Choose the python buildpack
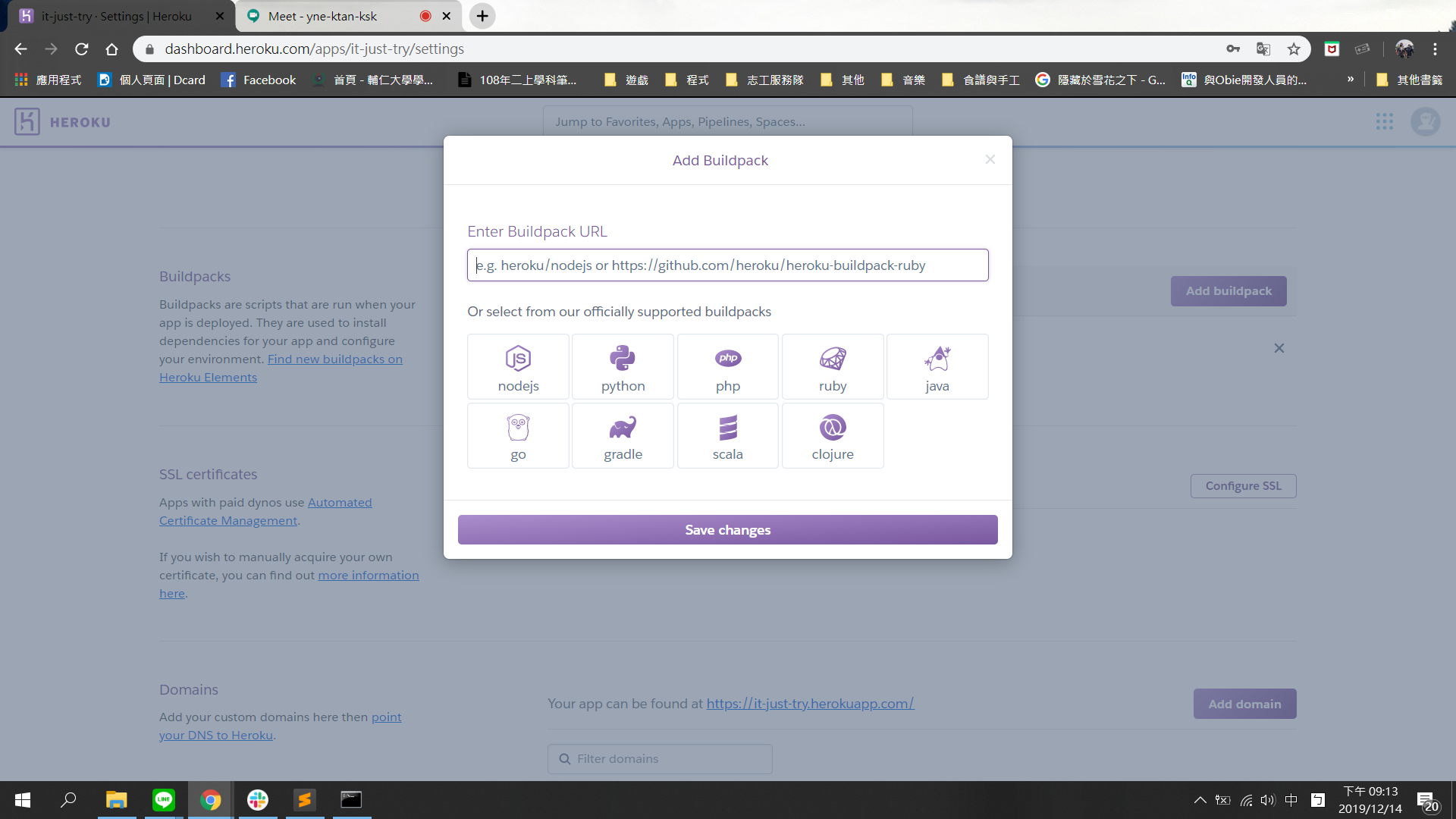 click(x=623, y=367)
